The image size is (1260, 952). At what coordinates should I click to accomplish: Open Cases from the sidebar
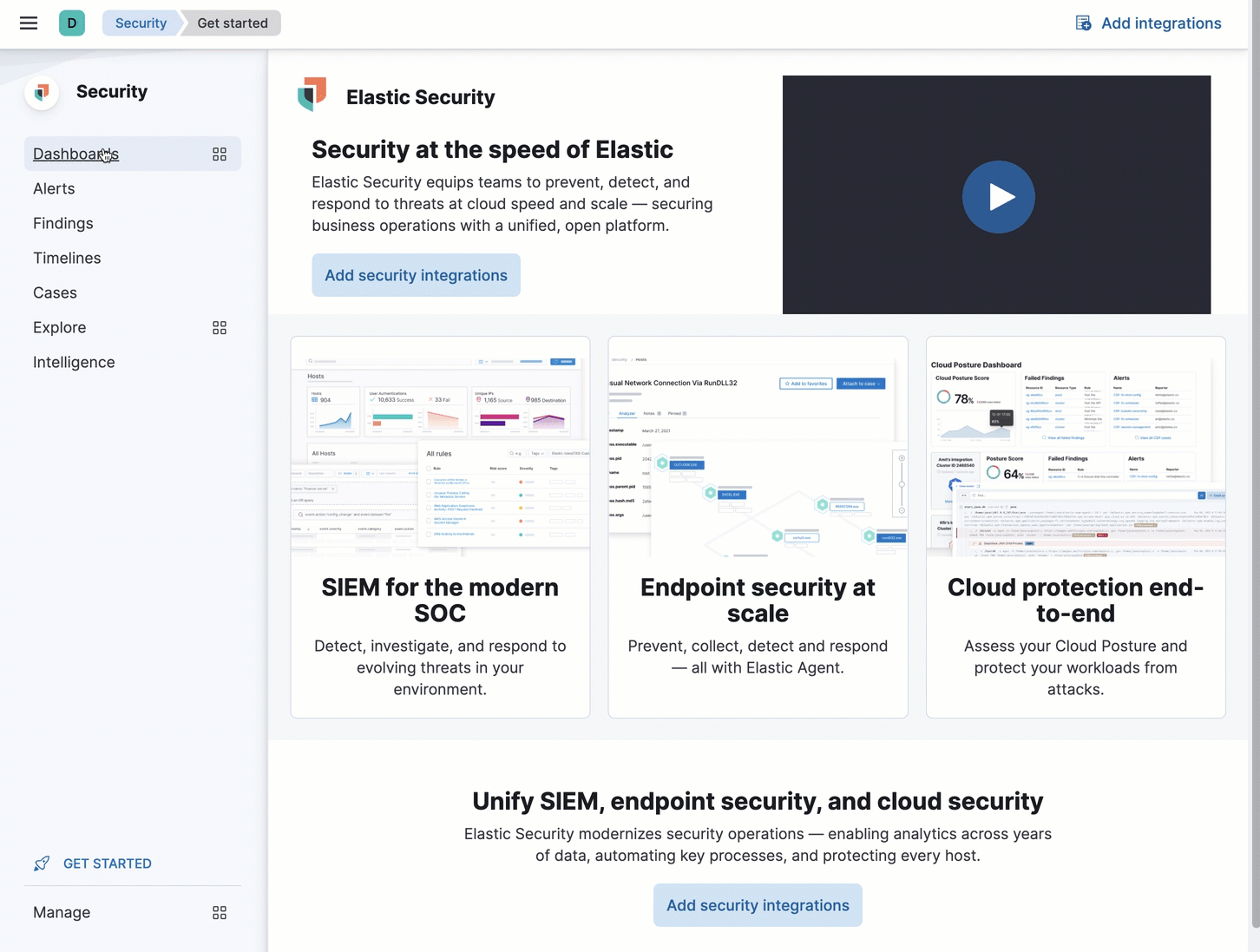point(55,292)
